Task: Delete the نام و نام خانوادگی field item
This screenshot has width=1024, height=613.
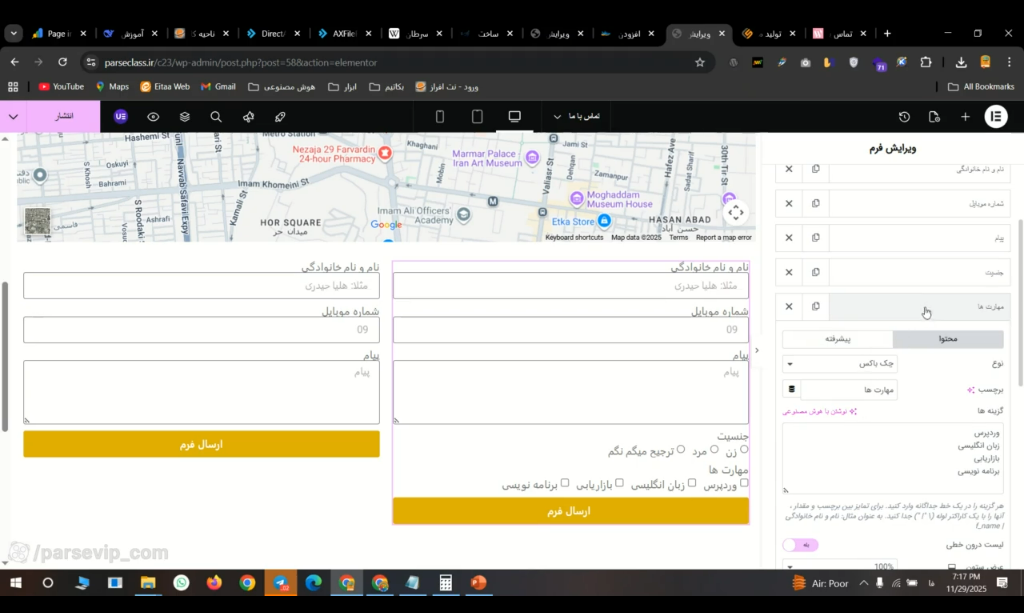Action: coord(789,169)
